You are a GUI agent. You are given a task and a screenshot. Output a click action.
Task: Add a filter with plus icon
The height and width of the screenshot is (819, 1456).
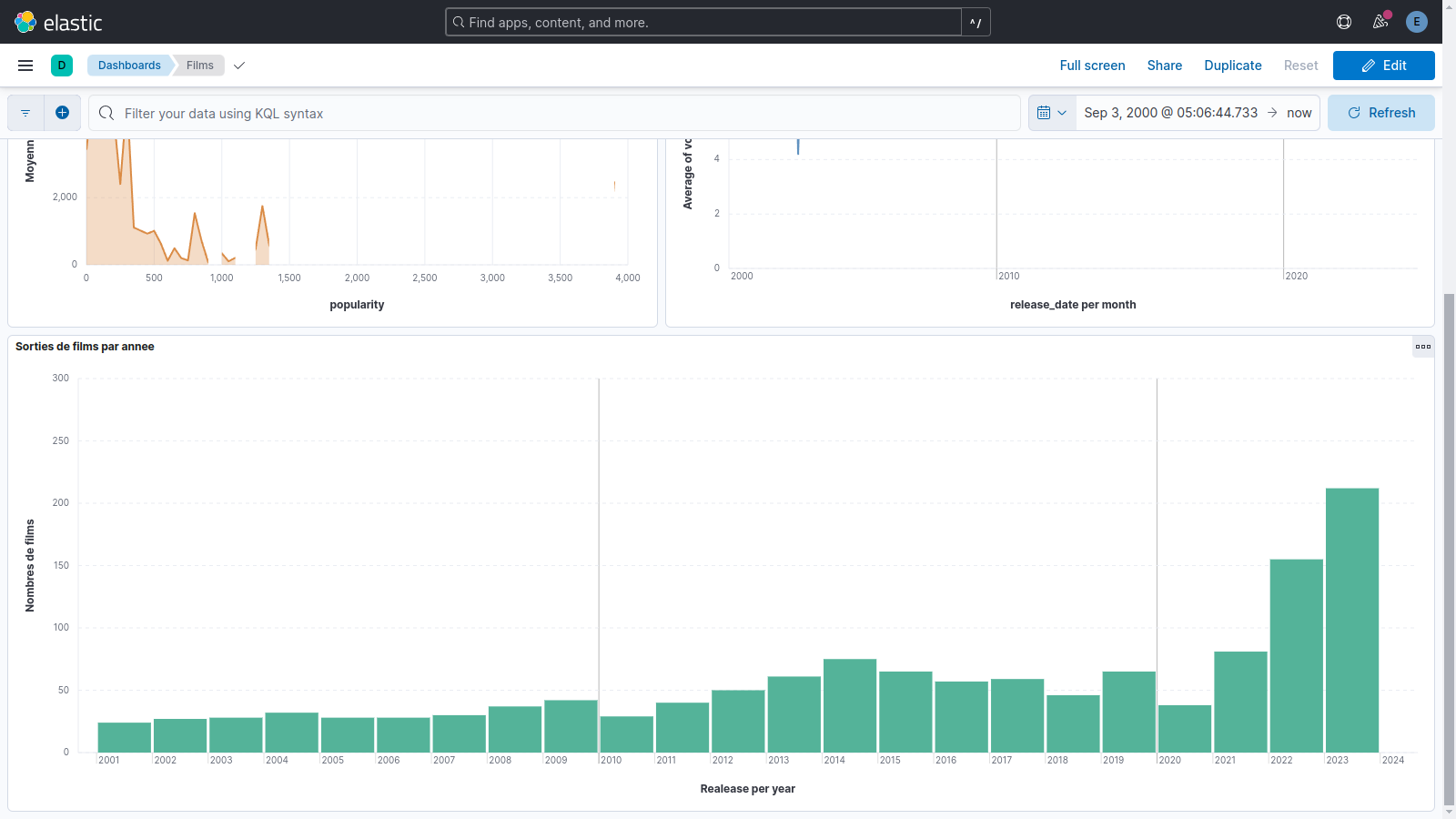pyautogui.click(x=62, y=113)
